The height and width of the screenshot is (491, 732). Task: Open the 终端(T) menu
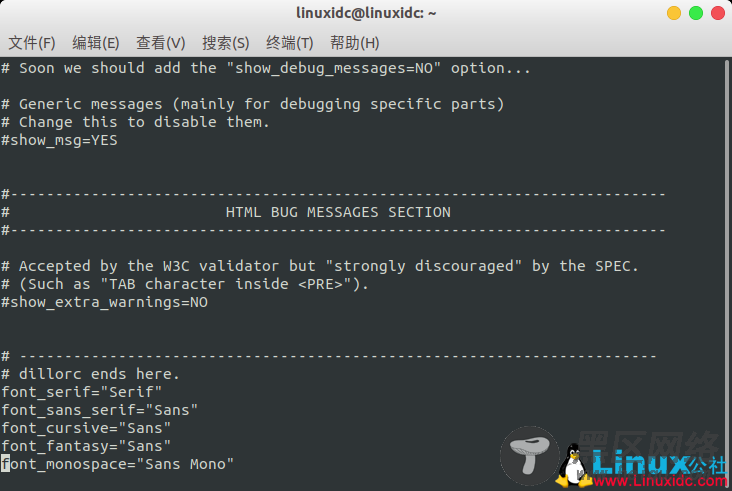coord(289,43)
